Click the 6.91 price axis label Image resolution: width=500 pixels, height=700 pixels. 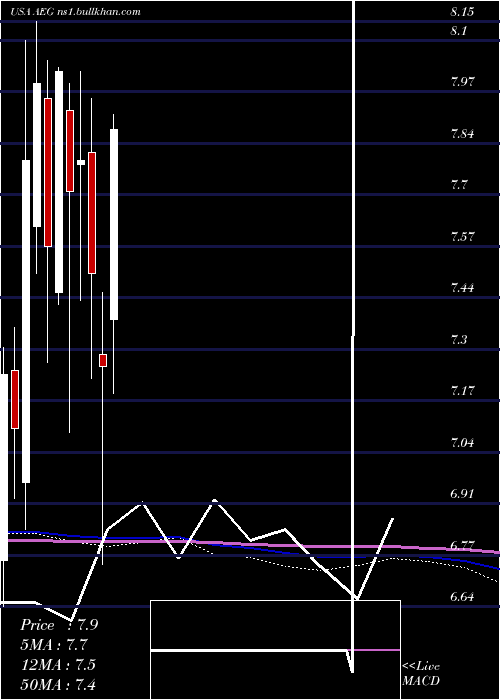(462, 494)
